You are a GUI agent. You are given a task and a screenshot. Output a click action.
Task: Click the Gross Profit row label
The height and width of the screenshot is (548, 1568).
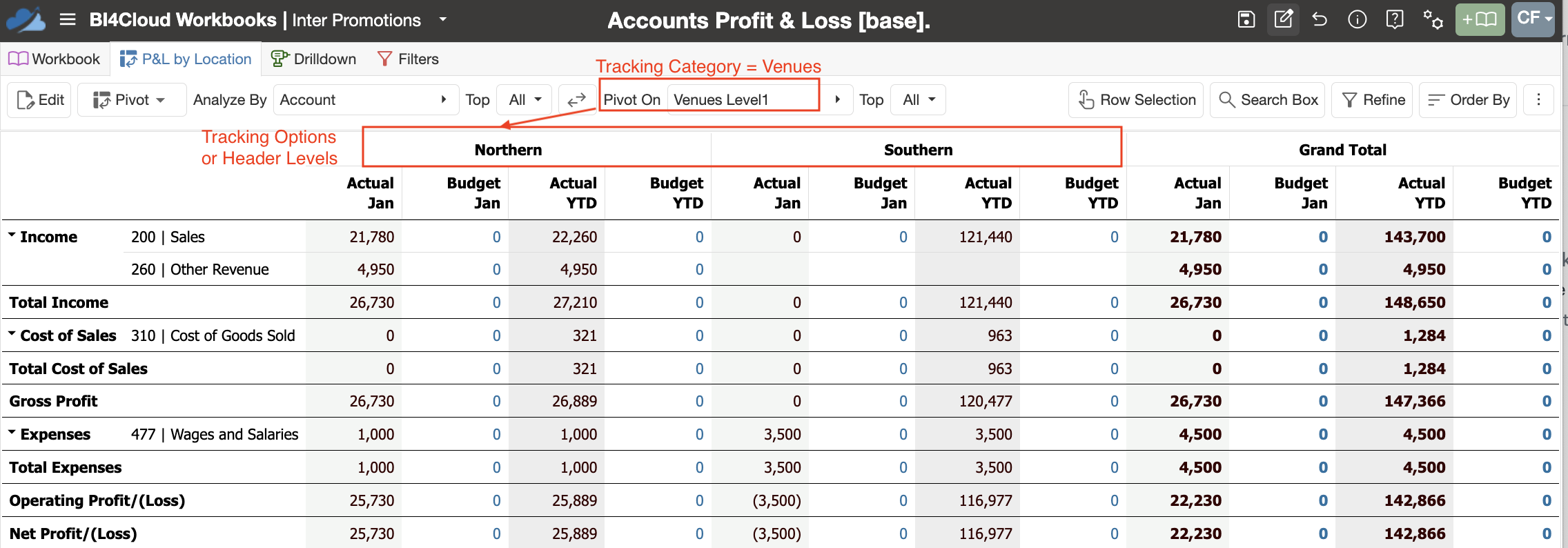point(53,401)
